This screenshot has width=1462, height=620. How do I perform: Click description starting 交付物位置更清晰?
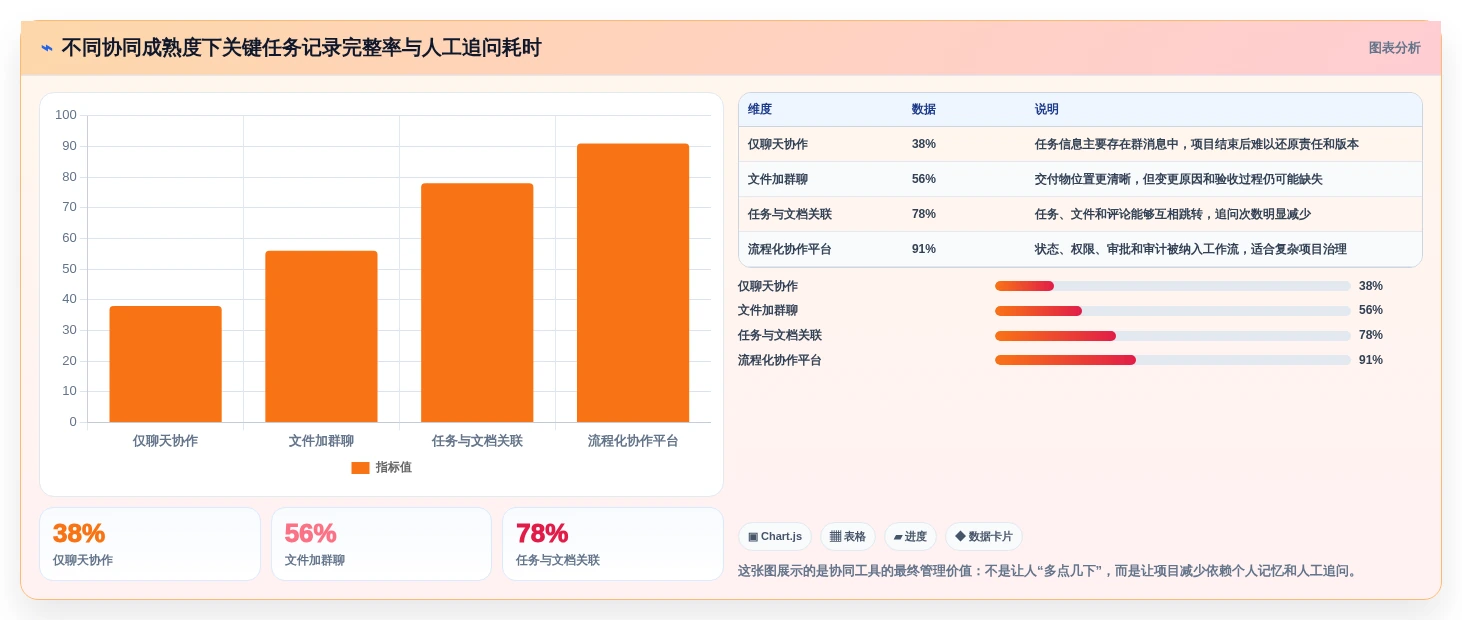coord(1179,179)
